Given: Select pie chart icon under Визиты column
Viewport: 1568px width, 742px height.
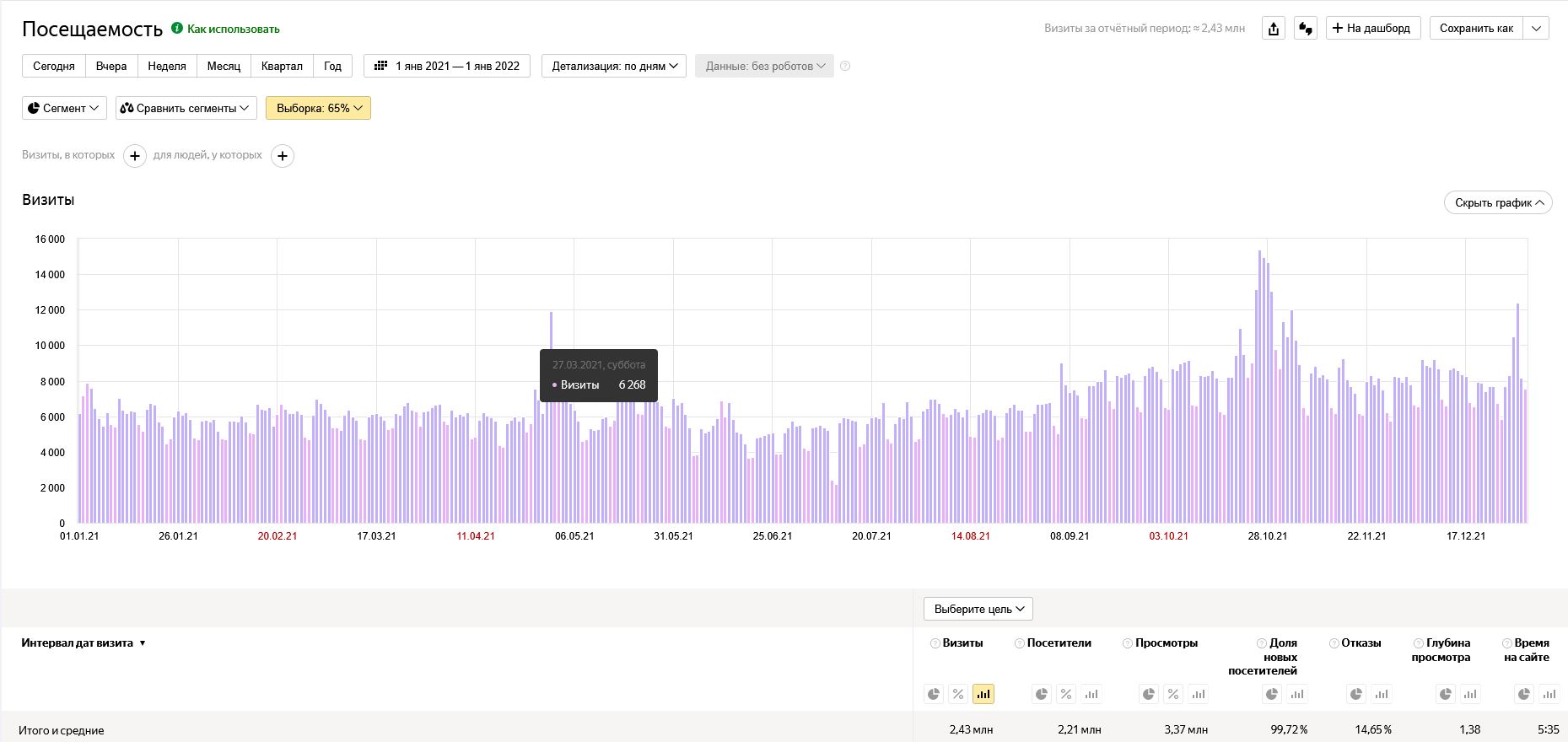Looking at the screenshot, I should [x=934, y=694].
